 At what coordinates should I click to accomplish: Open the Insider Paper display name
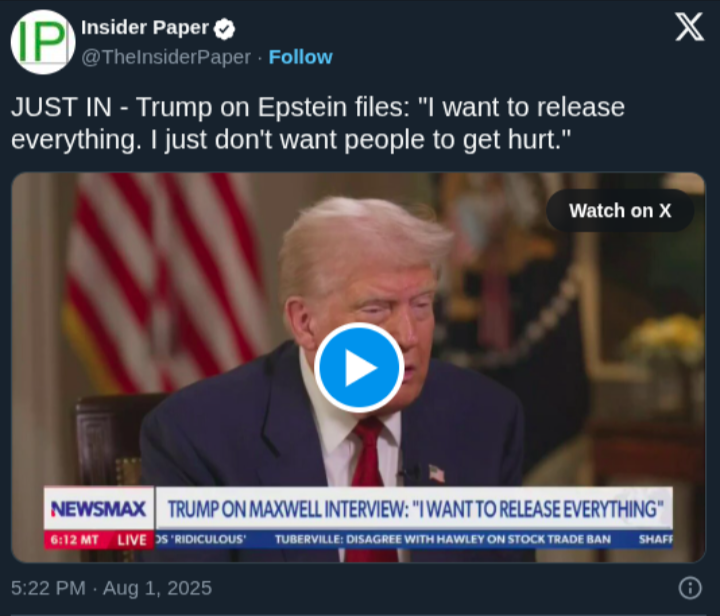coord(145,28)
